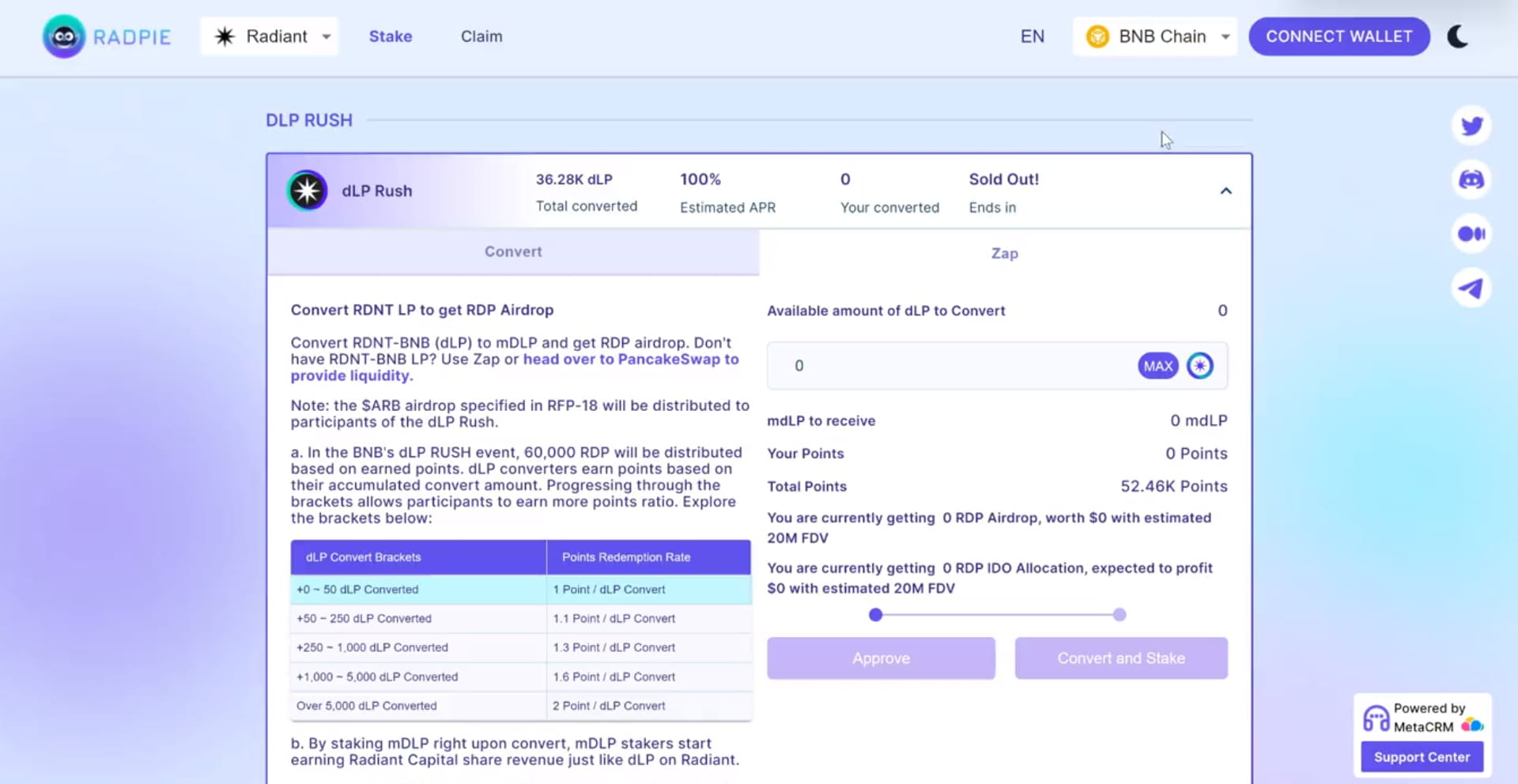Screen dimensions: 1518x784
Task: Click the 'Convert RDNT LP to get RDP Airdrop' heading
Action: pos(422,310)
